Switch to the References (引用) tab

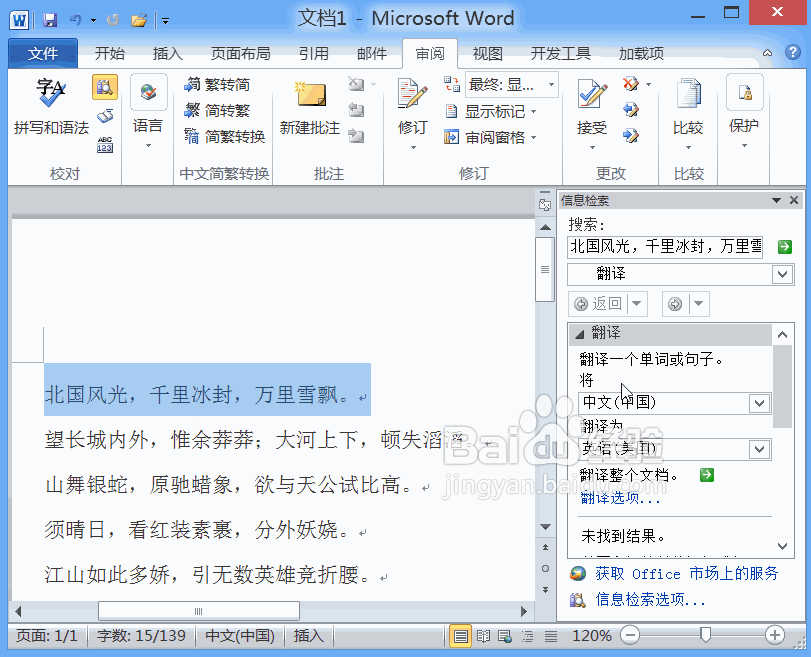coord(313,53)
